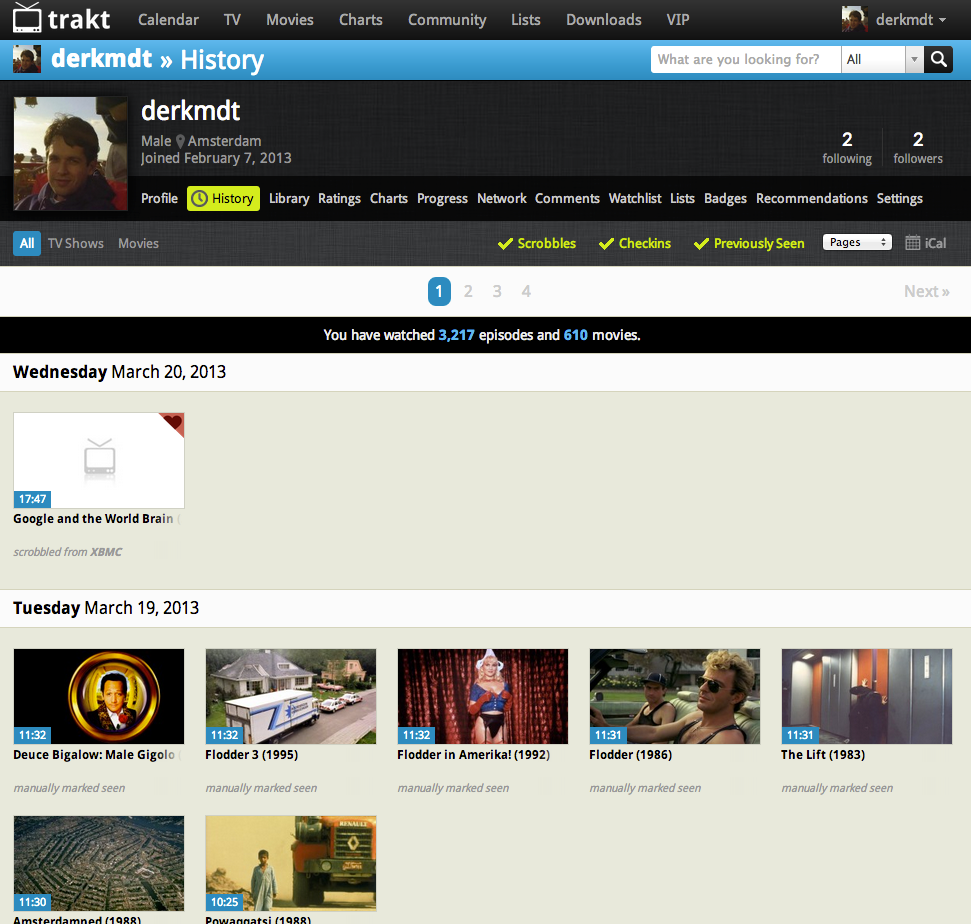Go to history page 4
Screen dimensions: 971x924
pos(526,291)
